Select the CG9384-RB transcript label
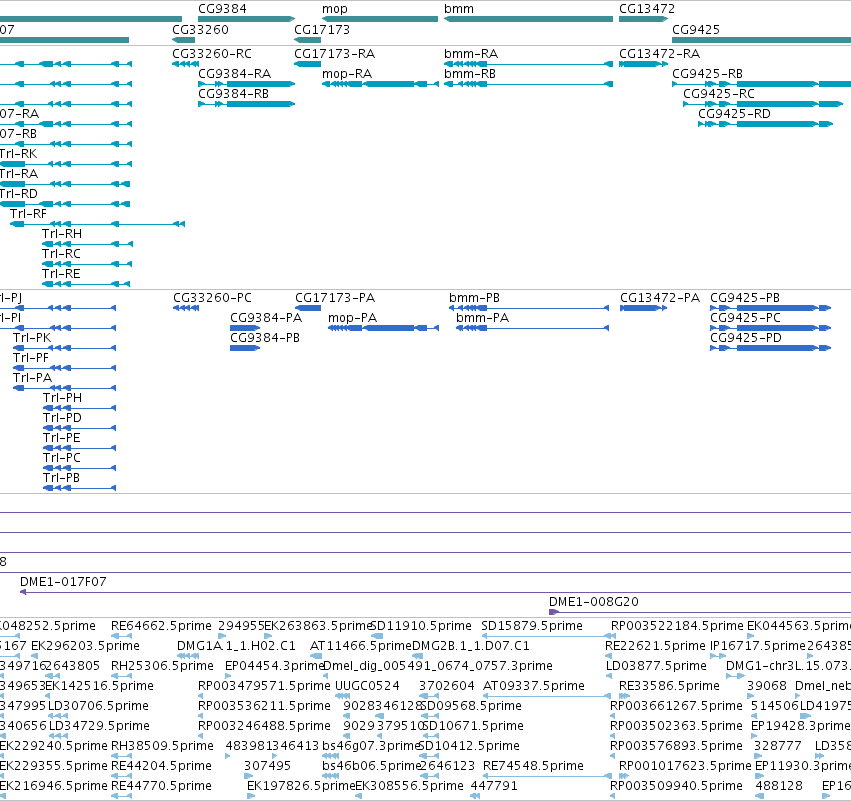The height and width of the screenshot is (801, 851). (x=233, y=94)
